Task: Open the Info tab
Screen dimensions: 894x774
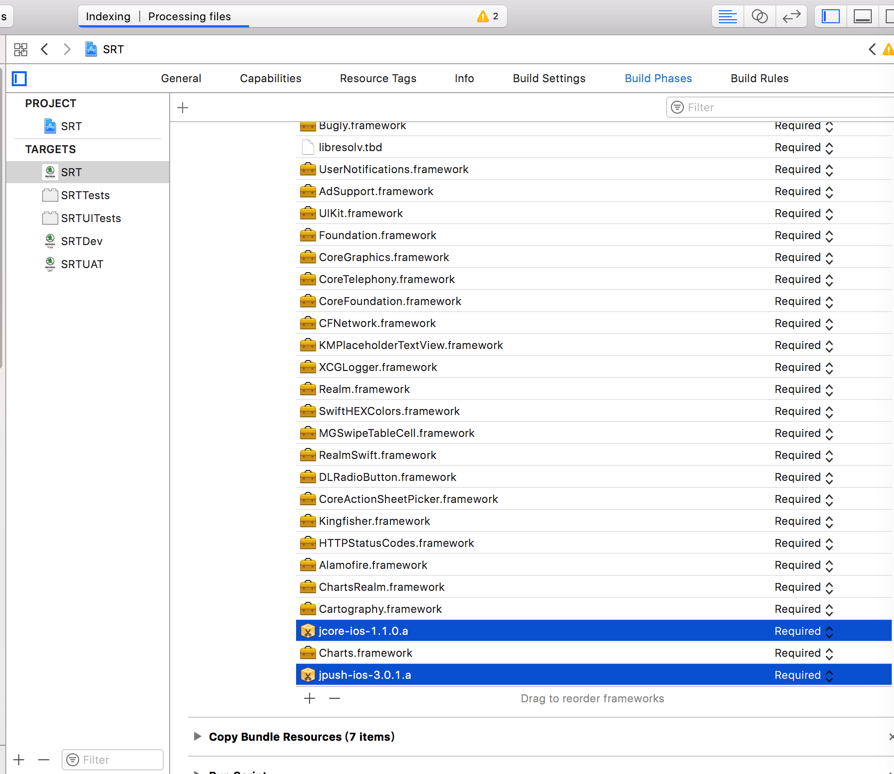Action: (x=464, y=79)
